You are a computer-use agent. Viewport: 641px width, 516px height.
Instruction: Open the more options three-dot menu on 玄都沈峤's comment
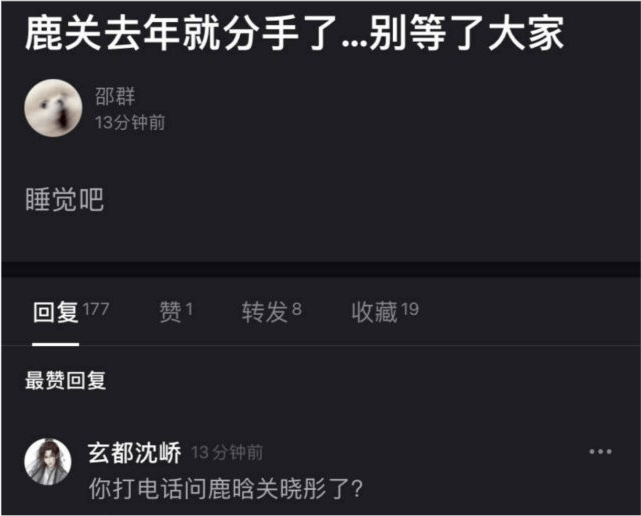[600, 451]
